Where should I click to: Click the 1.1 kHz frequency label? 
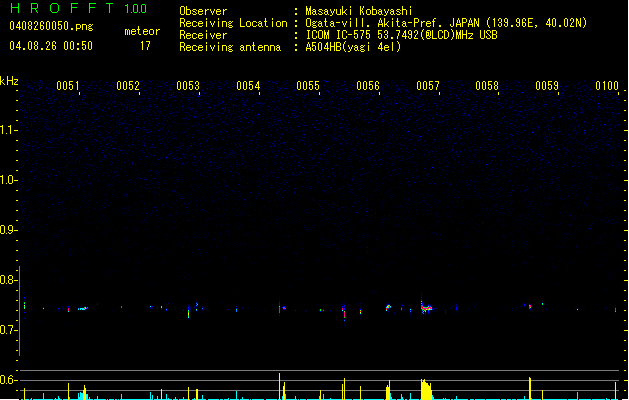9,130
